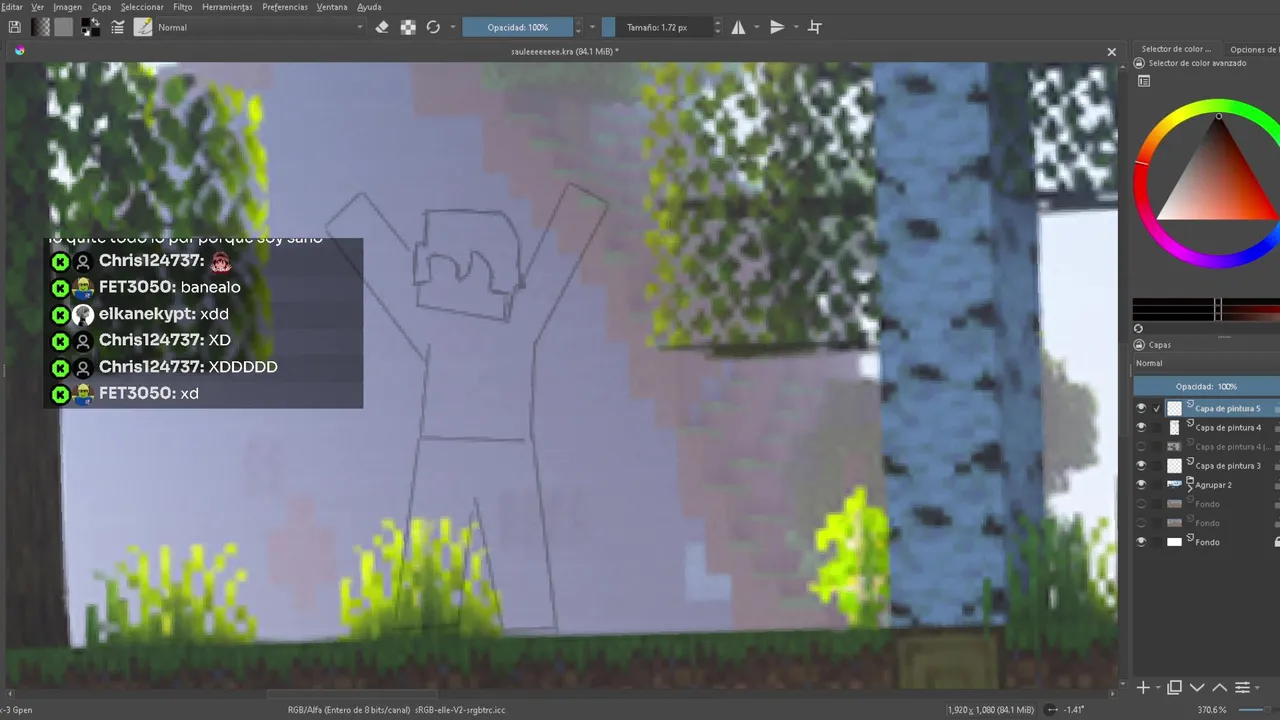This screenshot has width=1280, height=720.
Task: Move layer up with up chevron
Action: [1219, 687]
